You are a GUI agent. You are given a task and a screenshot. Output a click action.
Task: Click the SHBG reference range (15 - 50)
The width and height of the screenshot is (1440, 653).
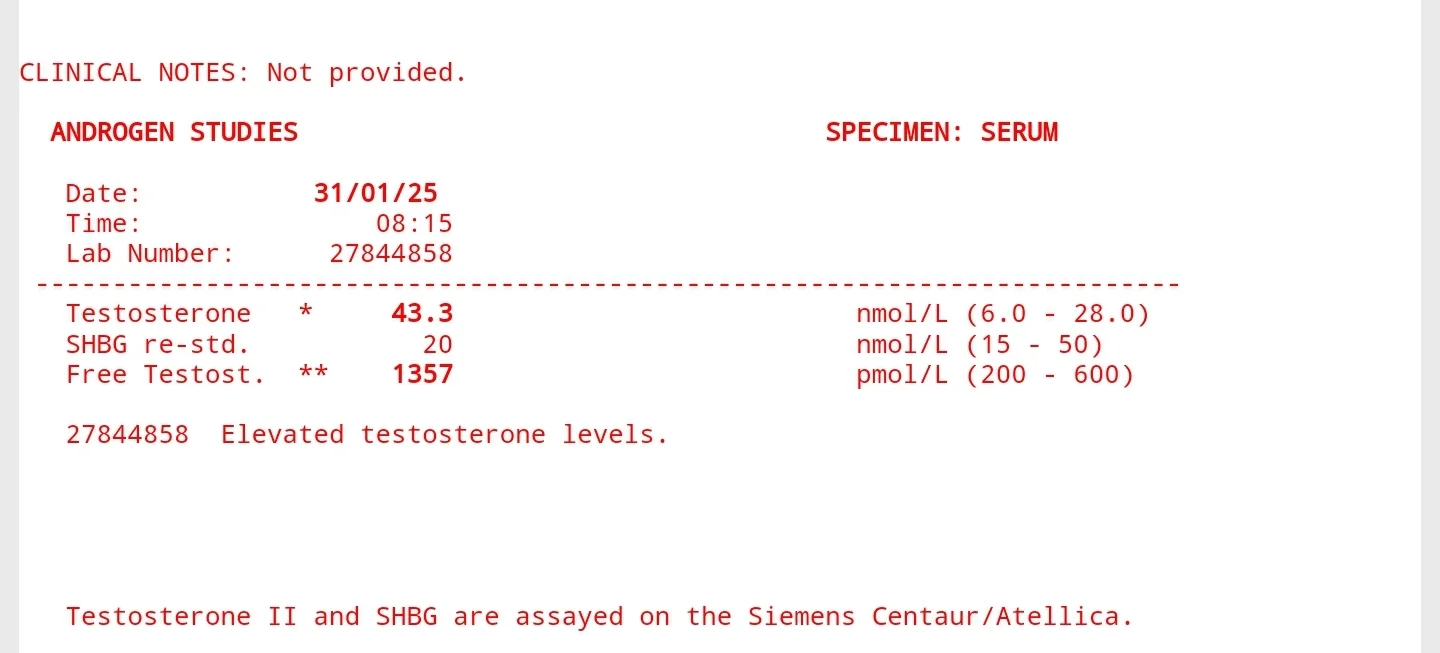[x=1034, y=345]
